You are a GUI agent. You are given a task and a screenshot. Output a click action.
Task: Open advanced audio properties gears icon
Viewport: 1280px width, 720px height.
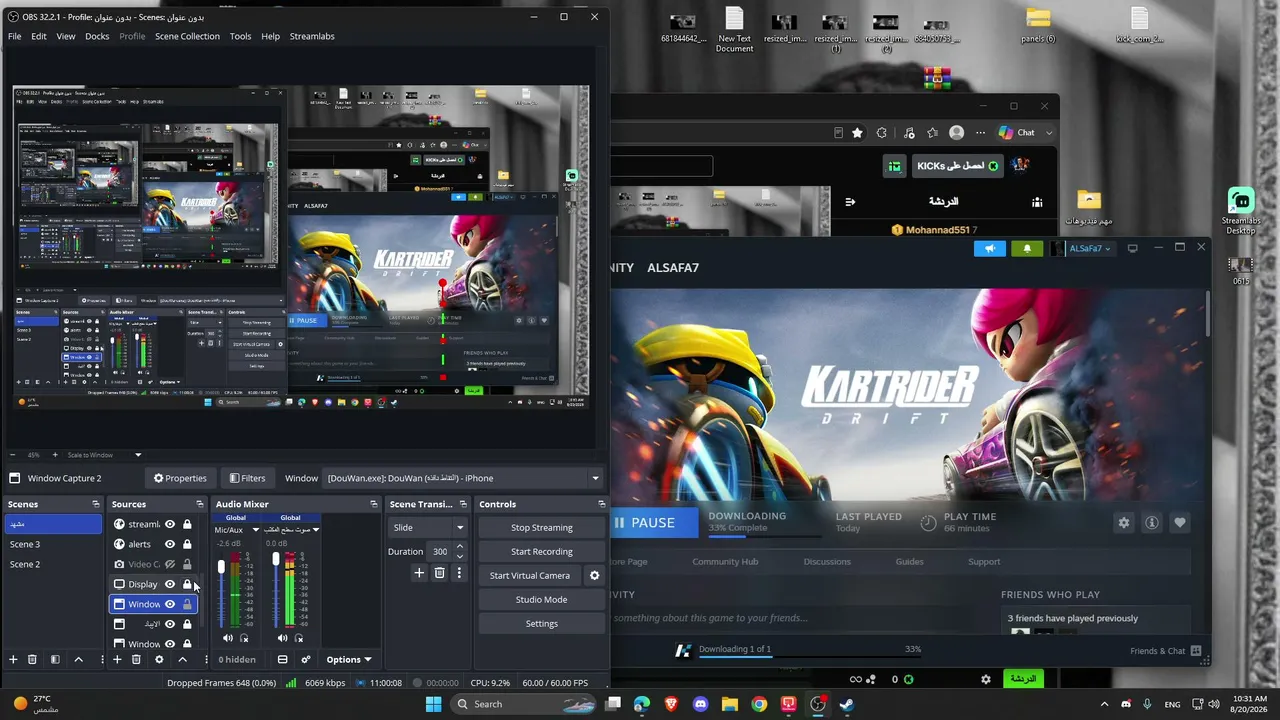pyautogui.click(x=306, y=659)
